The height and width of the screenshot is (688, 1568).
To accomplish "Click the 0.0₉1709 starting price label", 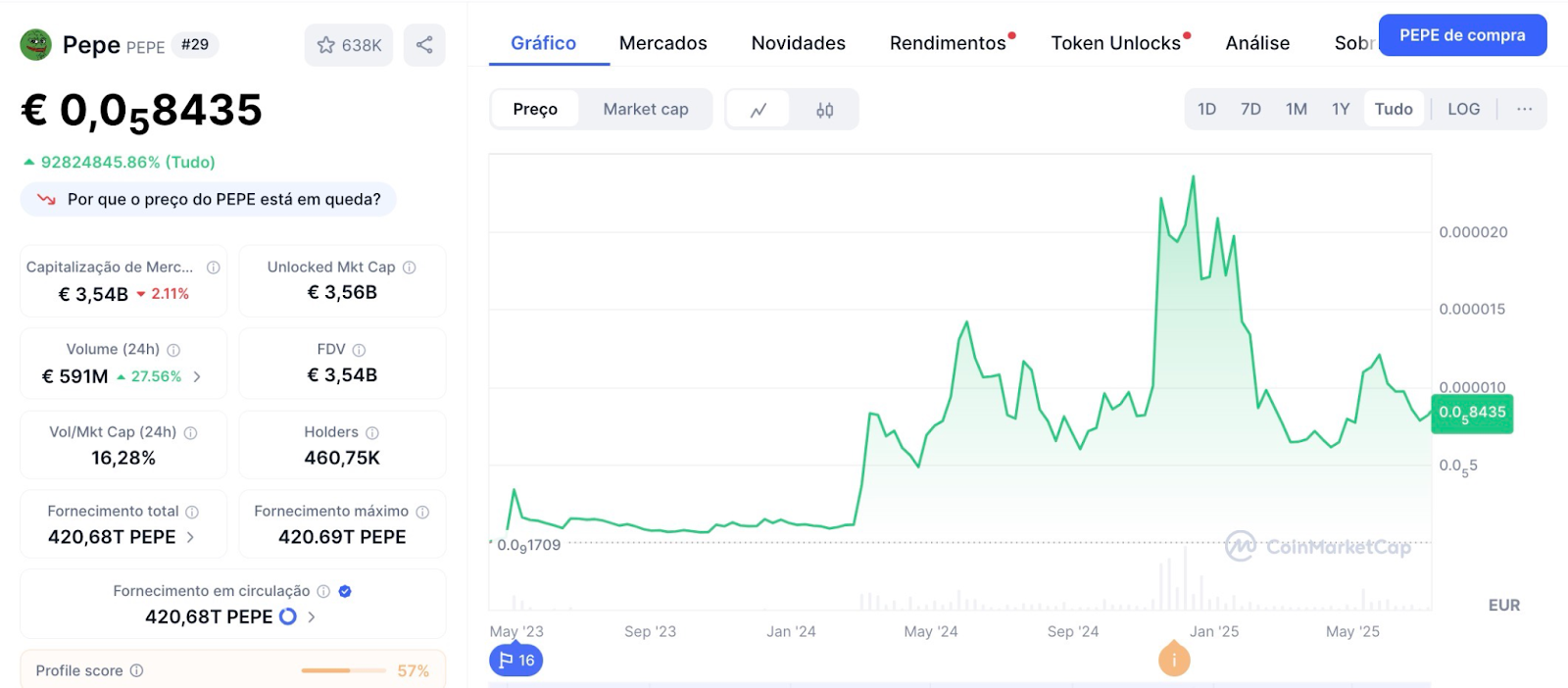I will point(529,546).
